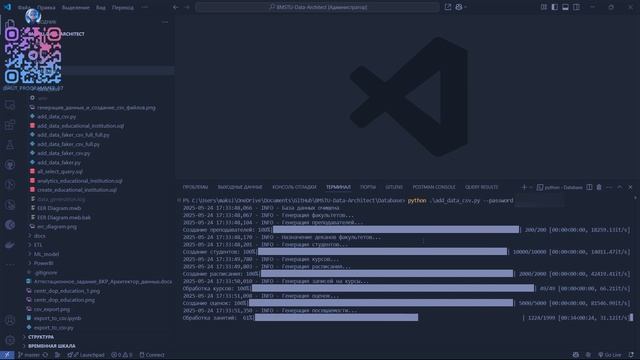Switch to the QUERY RESULTS tab
Viewport: 640px width, 360px height.
(482, 187)
